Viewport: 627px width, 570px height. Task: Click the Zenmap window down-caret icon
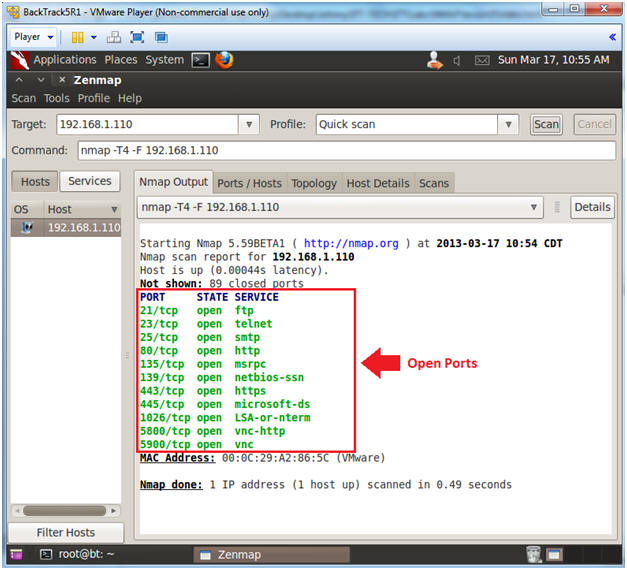[x=41, y=80]
